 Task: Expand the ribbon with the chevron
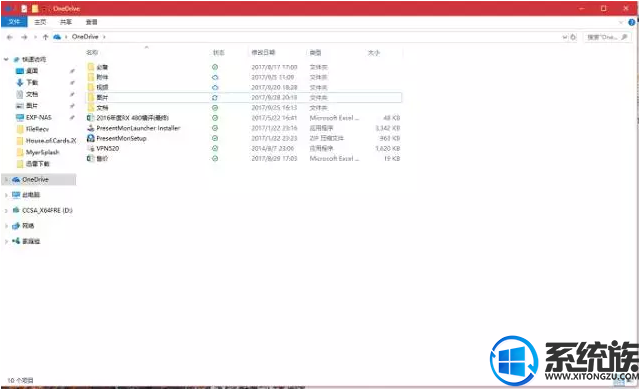(x=621, y=22)
